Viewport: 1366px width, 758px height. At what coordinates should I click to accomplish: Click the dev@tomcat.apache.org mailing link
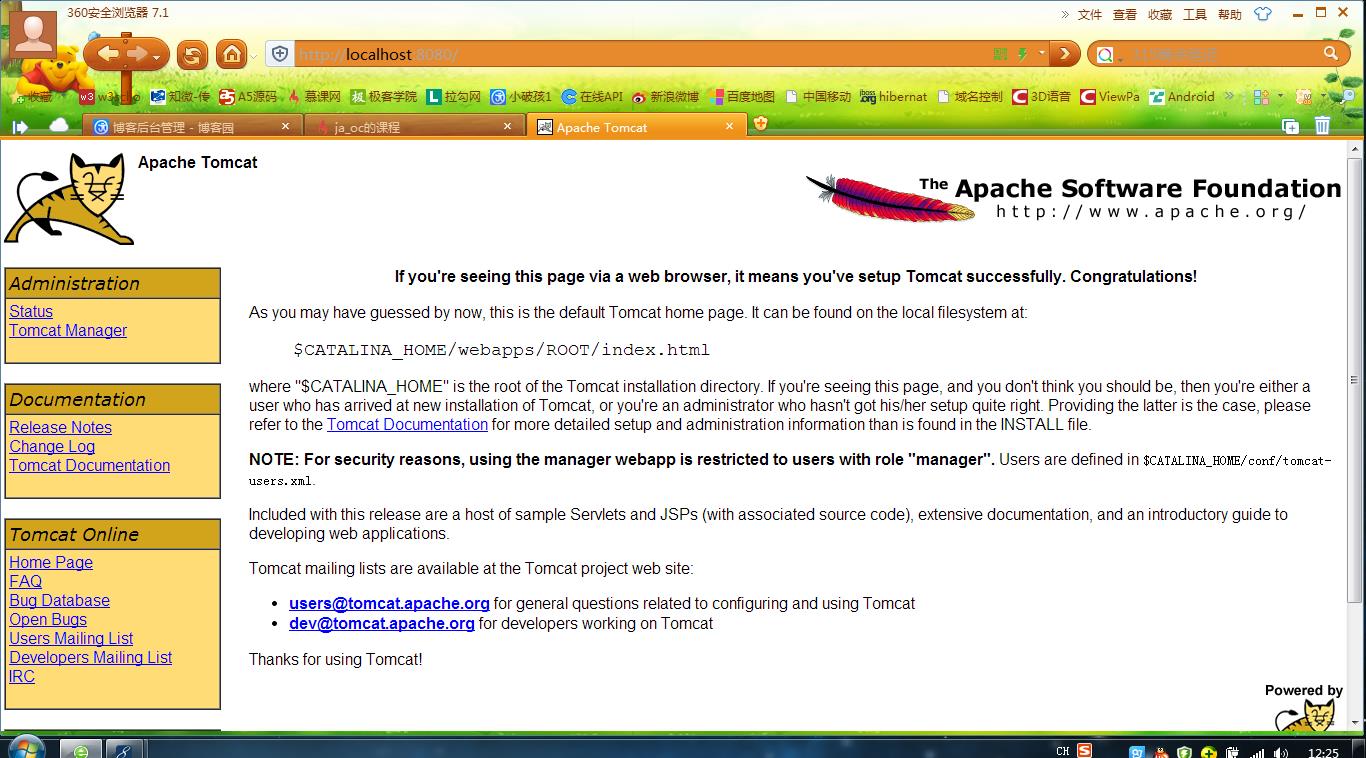click(382, 624)
